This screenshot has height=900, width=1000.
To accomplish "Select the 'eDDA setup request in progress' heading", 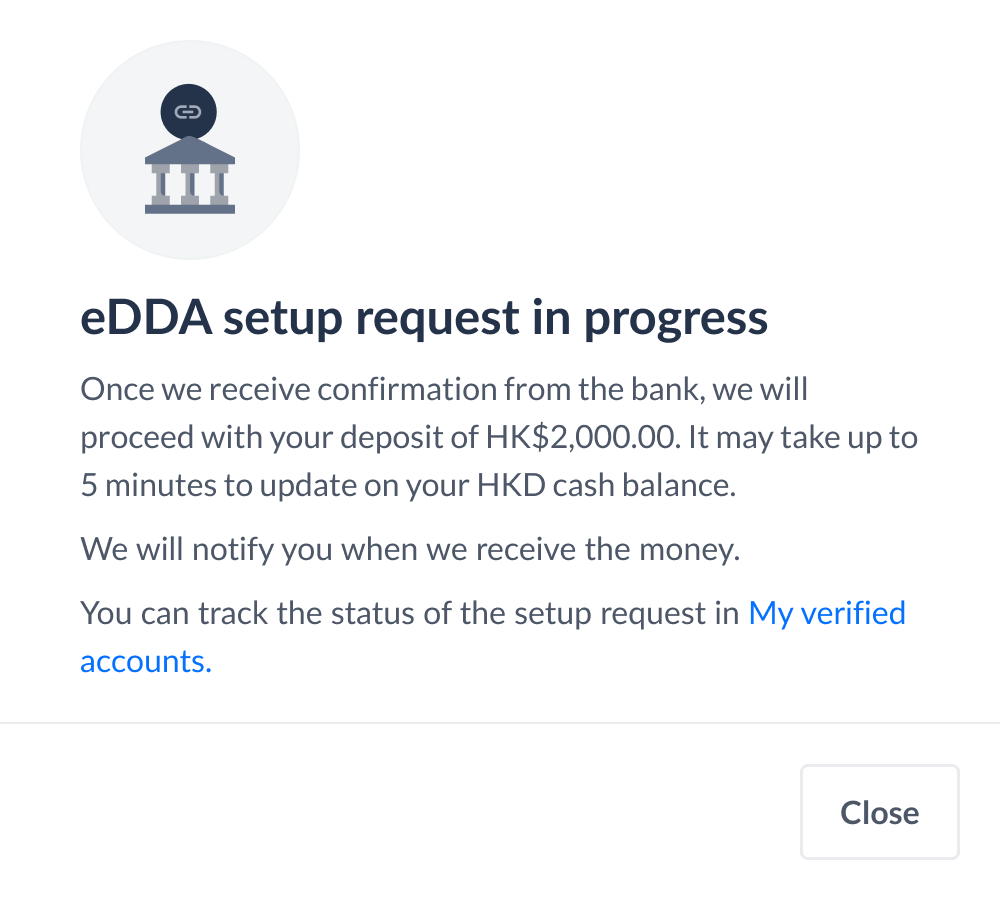I will click(x=424, y=318).
